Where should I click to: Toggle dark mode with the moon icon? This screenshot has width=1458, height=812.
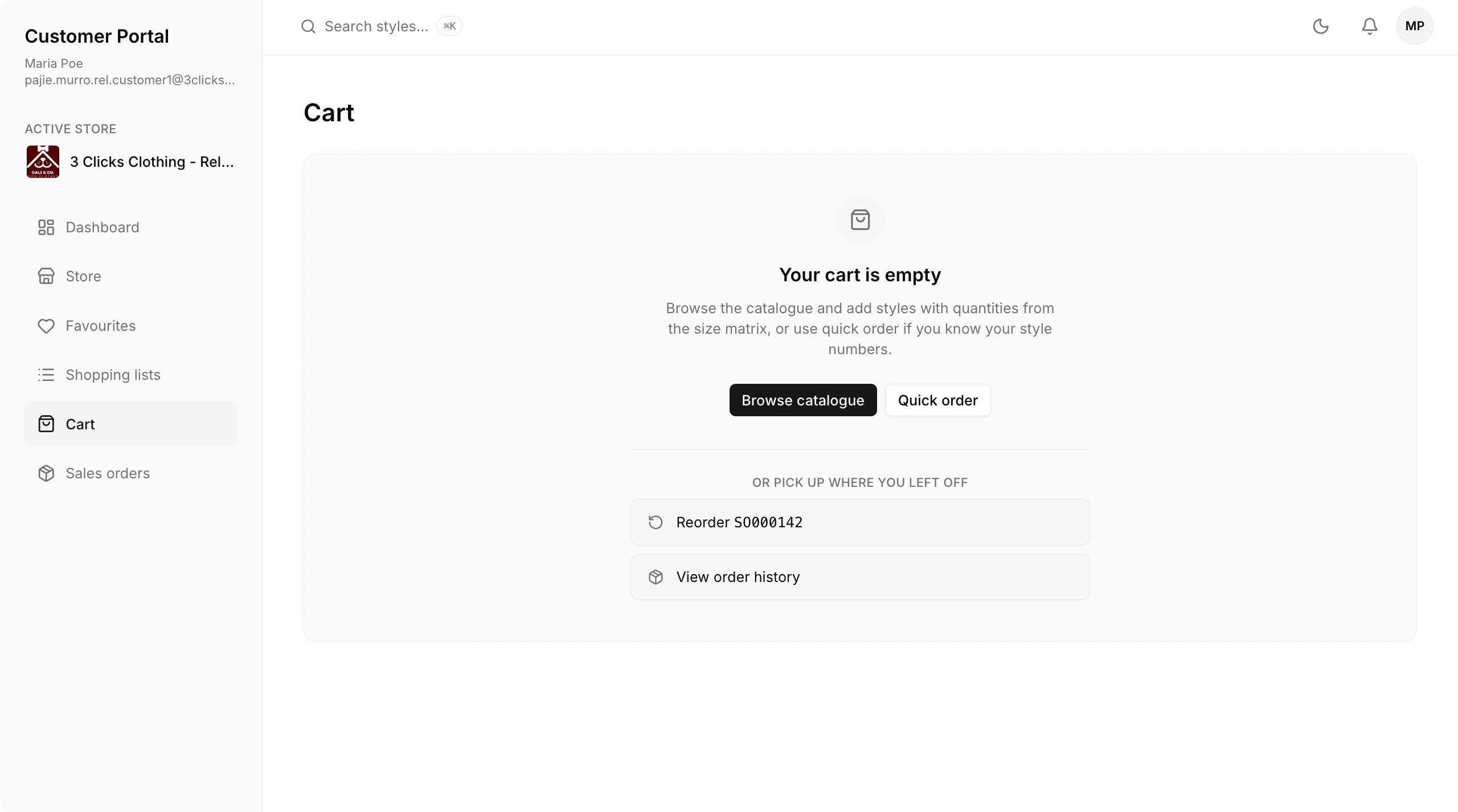pyautogui.click(x=1321, y=26)
